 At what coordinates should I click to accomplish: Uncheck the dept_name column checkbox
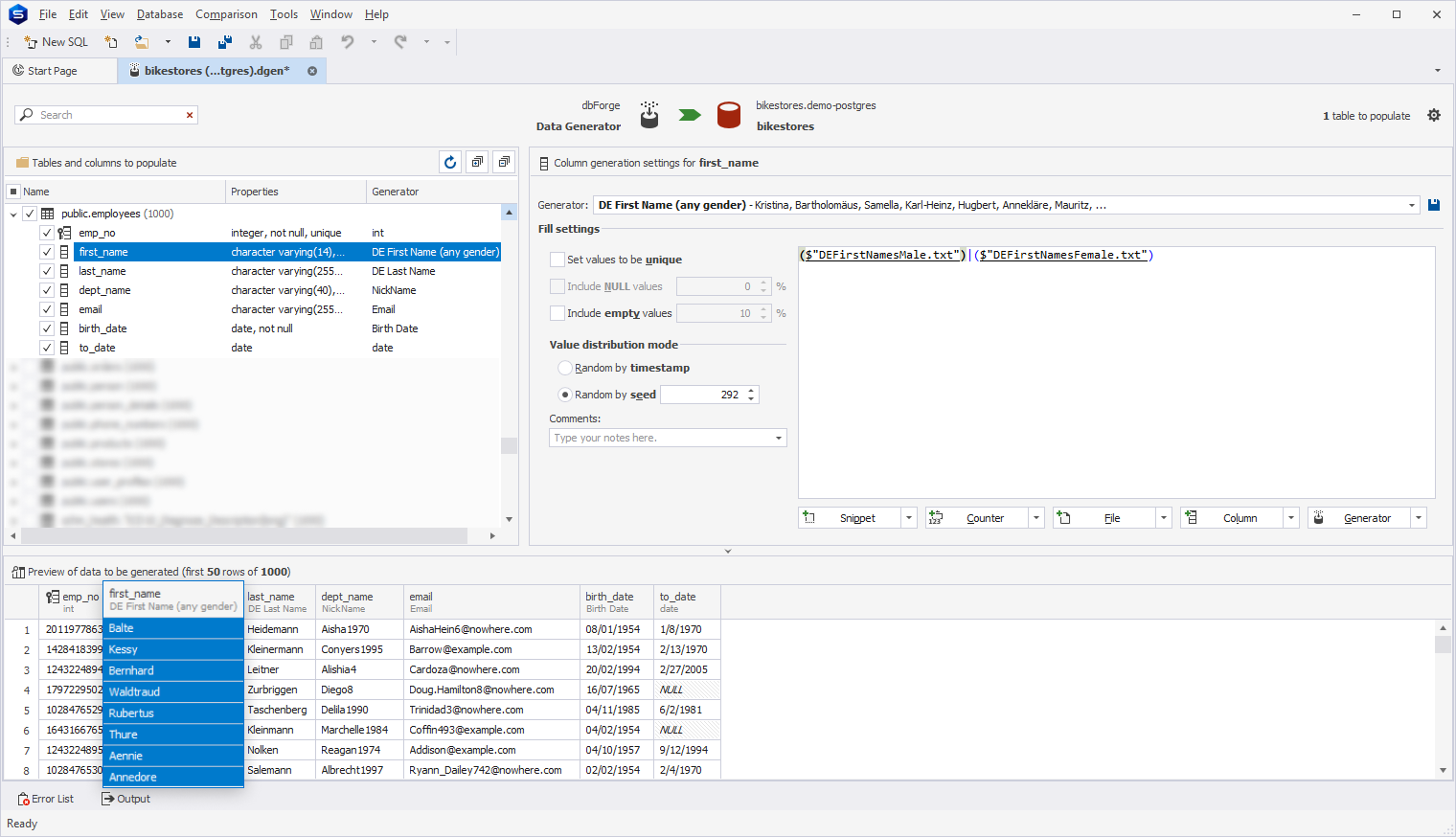(46, 290)
